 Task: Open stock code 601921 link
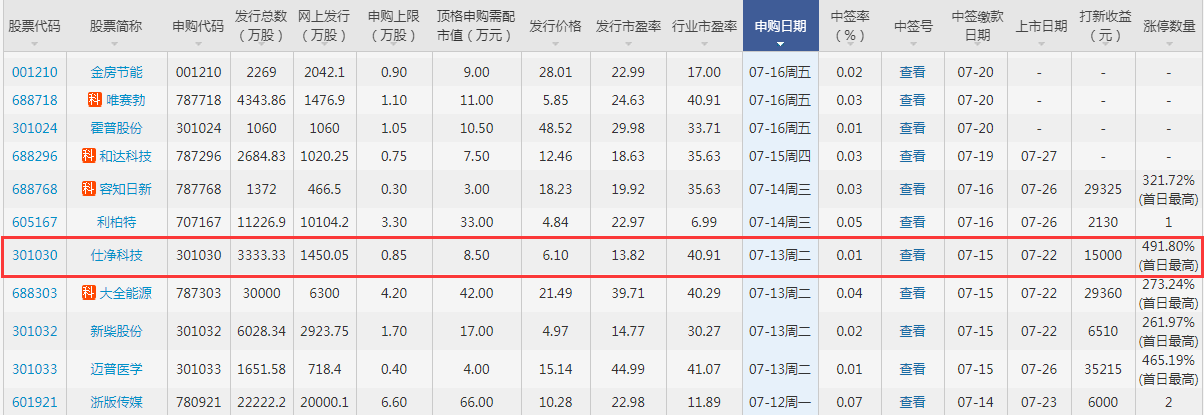coord(34,401)
